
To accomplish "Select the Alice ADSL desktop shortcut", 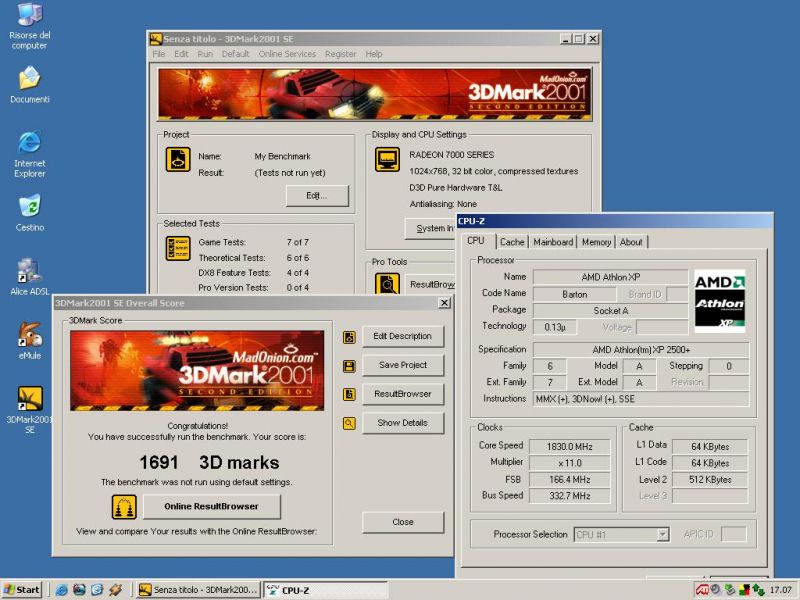I will (30, 277).
